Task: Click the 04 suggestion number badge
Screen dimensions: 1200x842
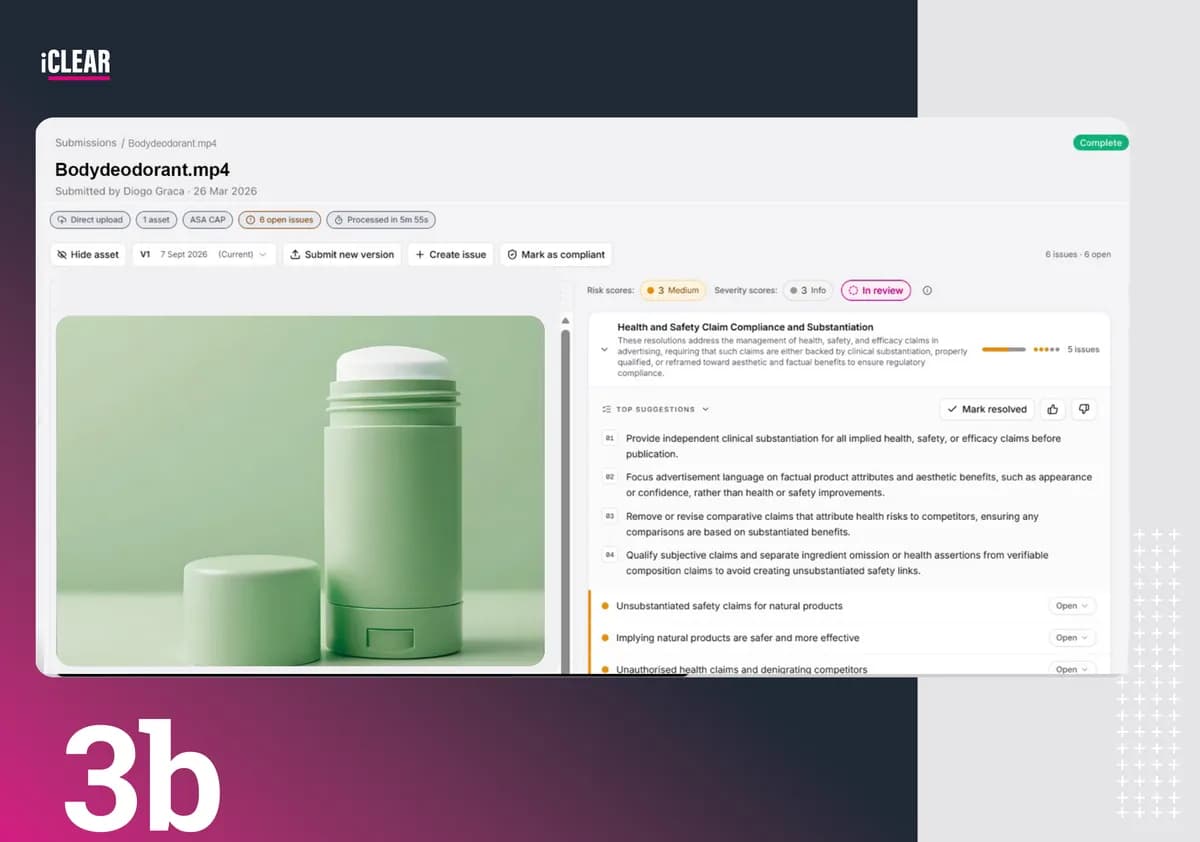Action: 609,555
